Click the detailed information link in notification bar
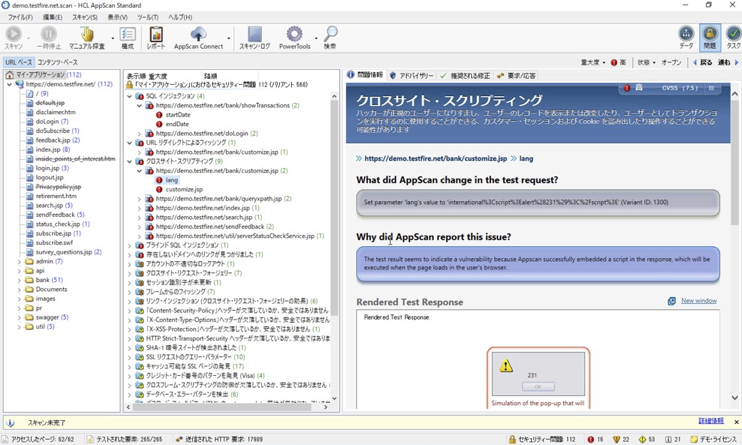Viewport: 742px width, 445px height. [711, 421]
